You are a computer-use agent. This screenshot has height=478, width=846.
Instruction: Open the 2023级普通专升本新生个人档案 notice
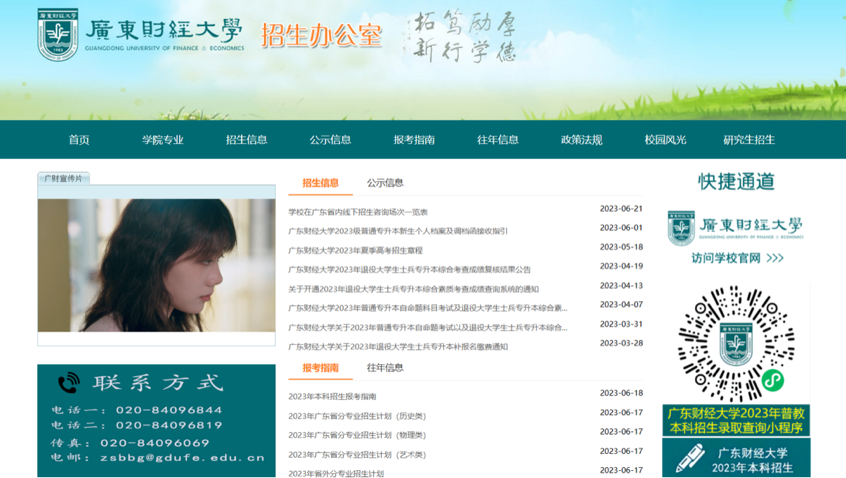[x=398, y=231]
